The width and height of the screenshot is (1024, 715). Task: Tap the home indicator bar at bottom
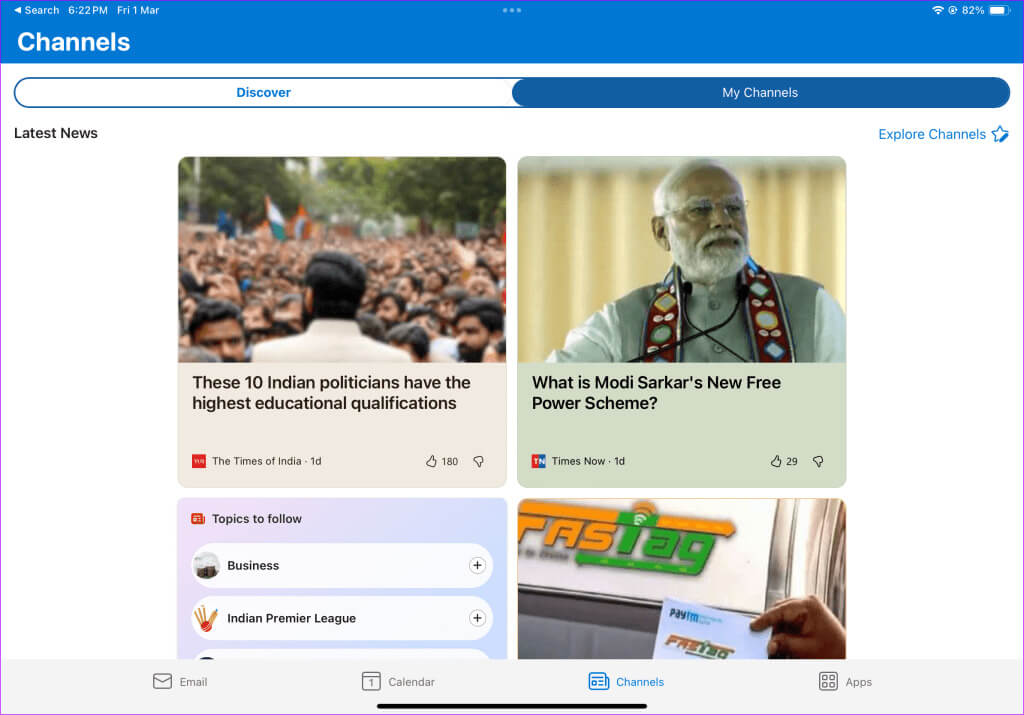click(x=512, y=706)
